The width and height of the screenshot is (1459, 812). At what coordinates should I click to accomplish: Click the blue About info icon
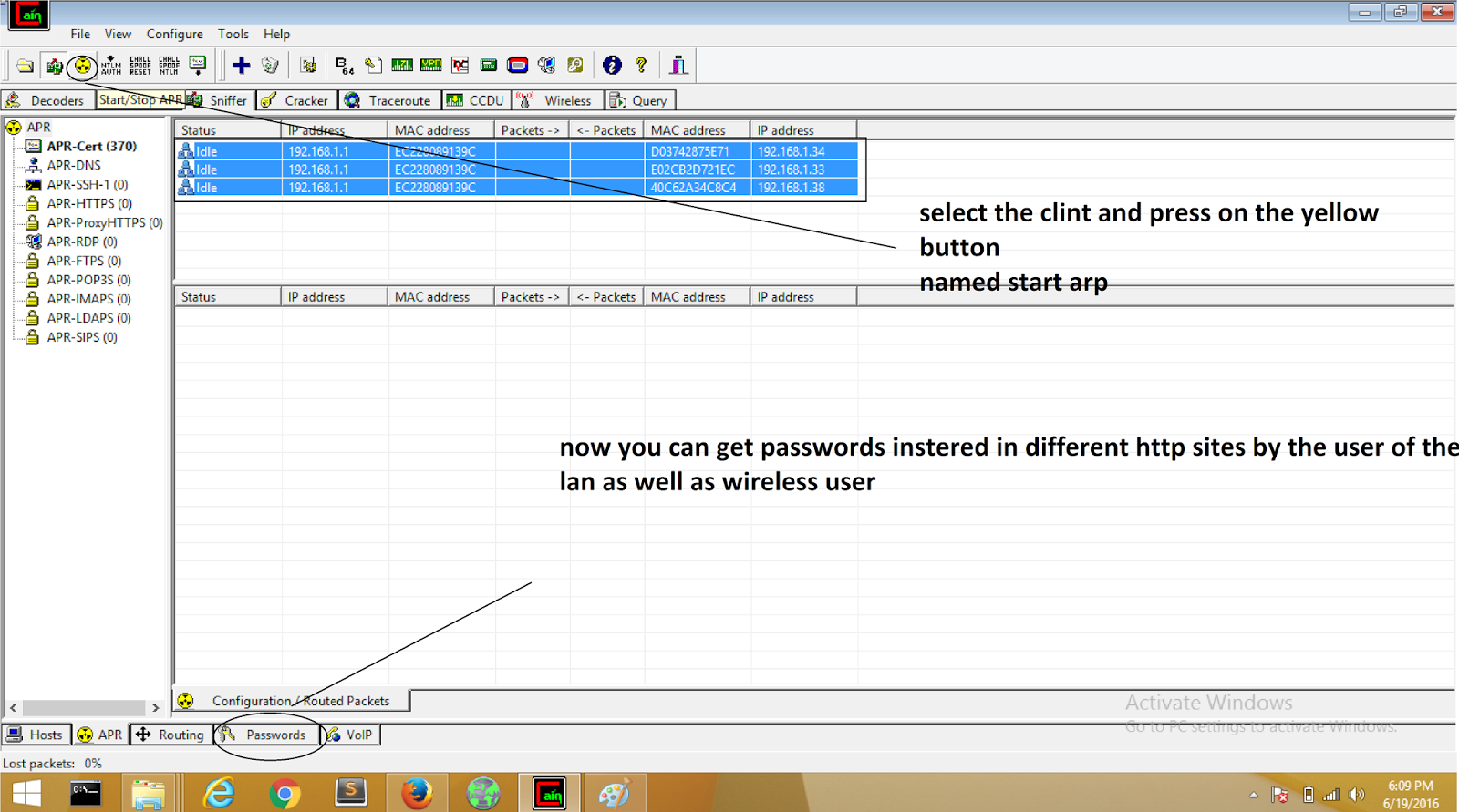coord(612,65)
